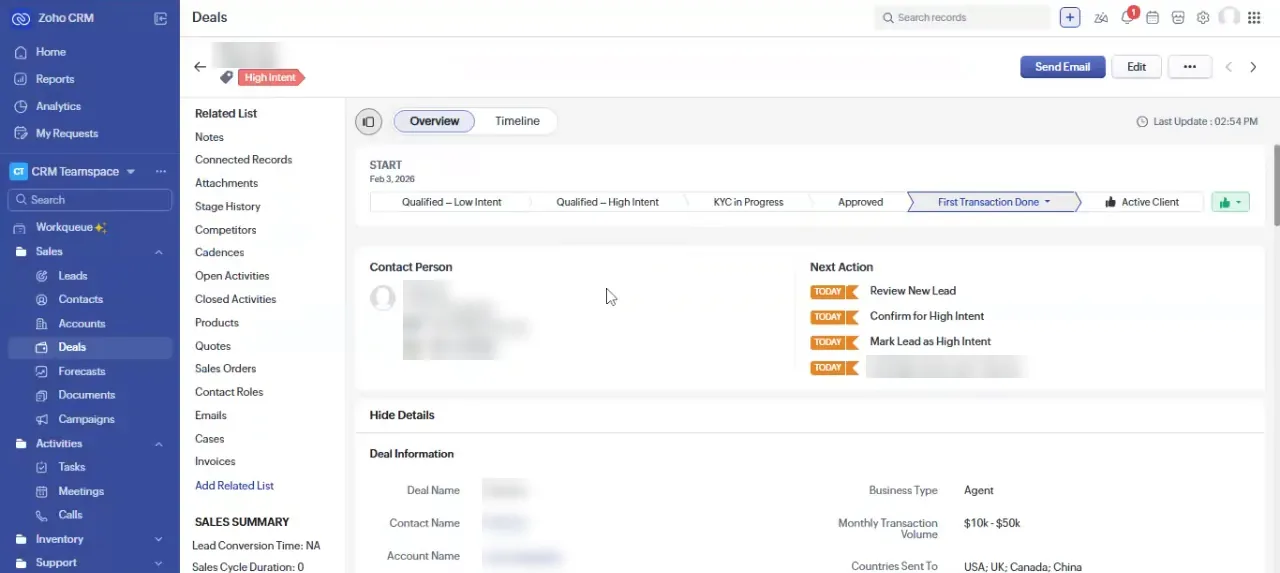Open the three-dots more actions menu
The width and height of the screenshot is (1280, 573).
pos(1189,67)
